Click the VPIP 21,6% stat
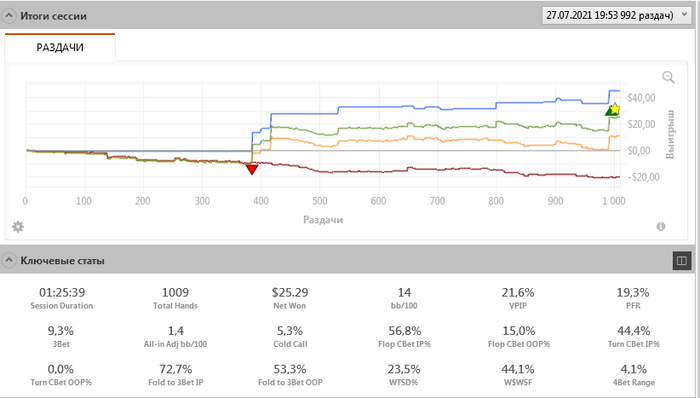The height and width of the screenshot is (398, 700). [x=518, y=298]
